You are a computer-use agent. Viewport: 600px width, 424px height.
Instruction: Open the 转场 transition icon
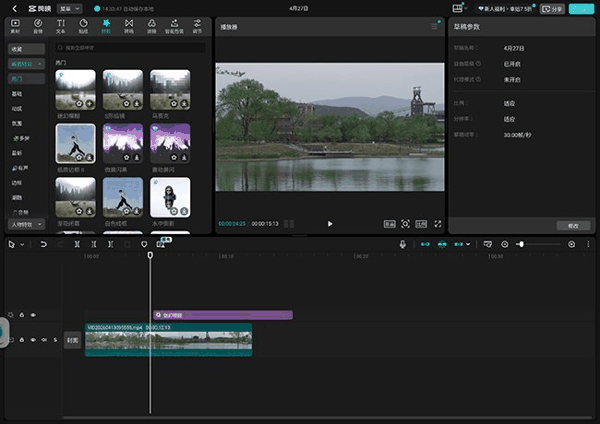click(x=130, y=25)
